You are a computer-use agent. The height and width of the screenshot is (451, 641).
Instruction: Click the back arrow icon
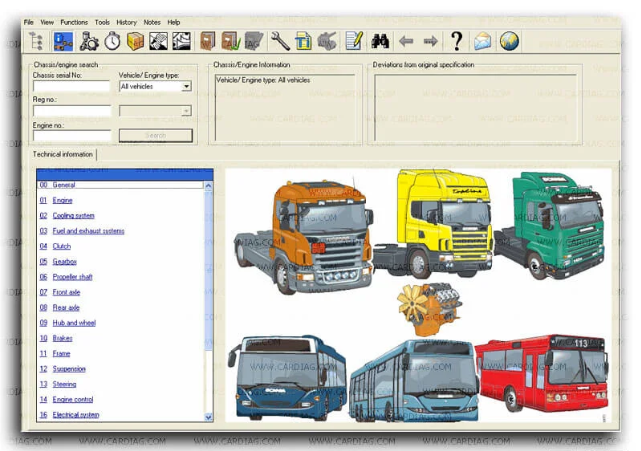tap(406, 41)
